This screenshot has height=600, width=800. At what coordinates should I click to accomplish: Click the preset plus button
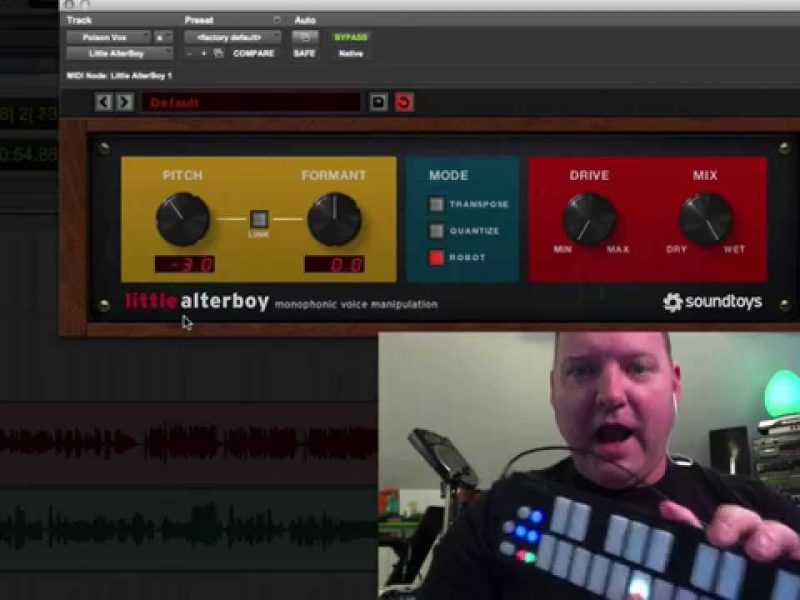point(203,54)
